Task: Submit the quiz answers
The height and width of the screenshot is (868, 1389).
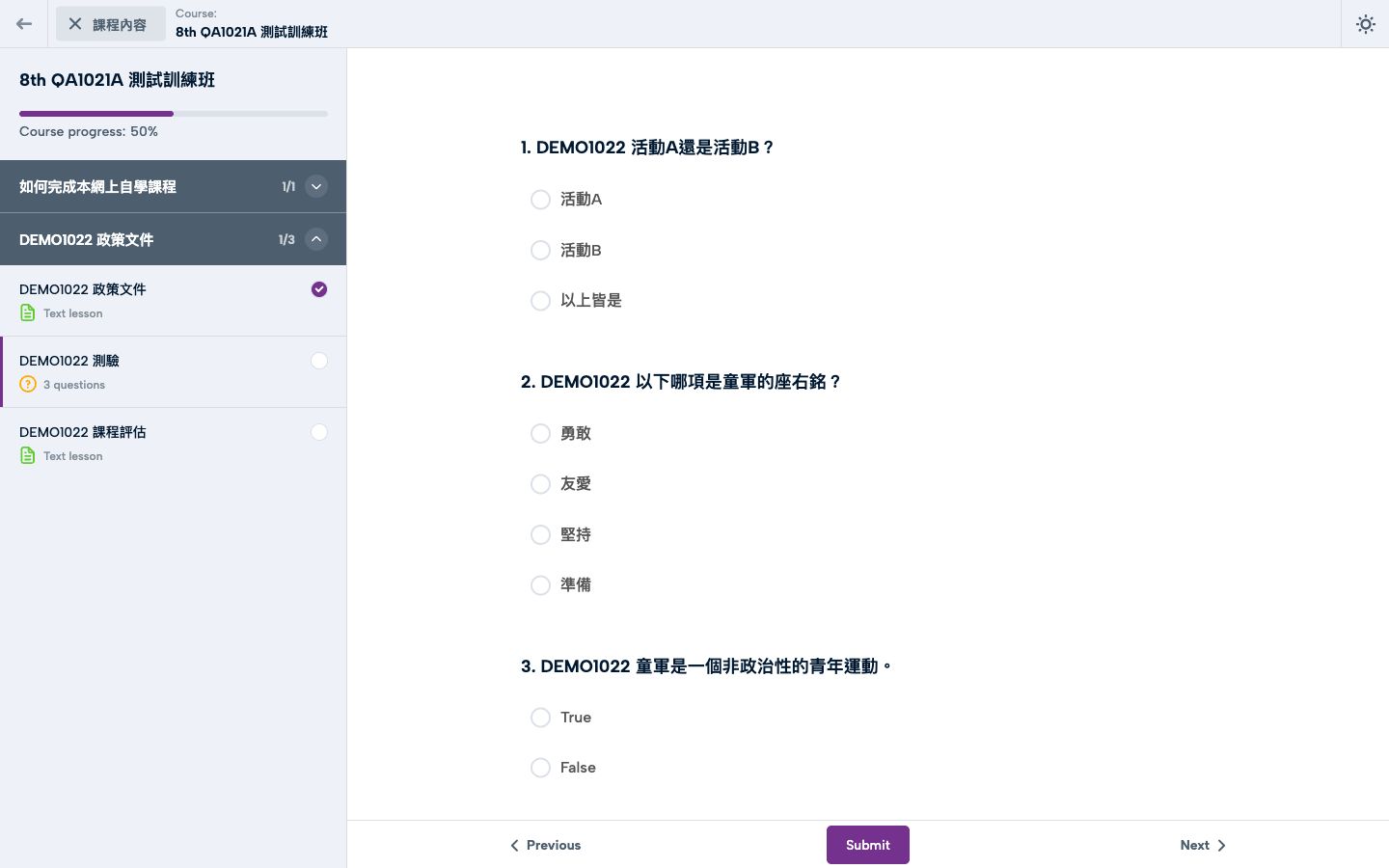Action: pos(867,845)
